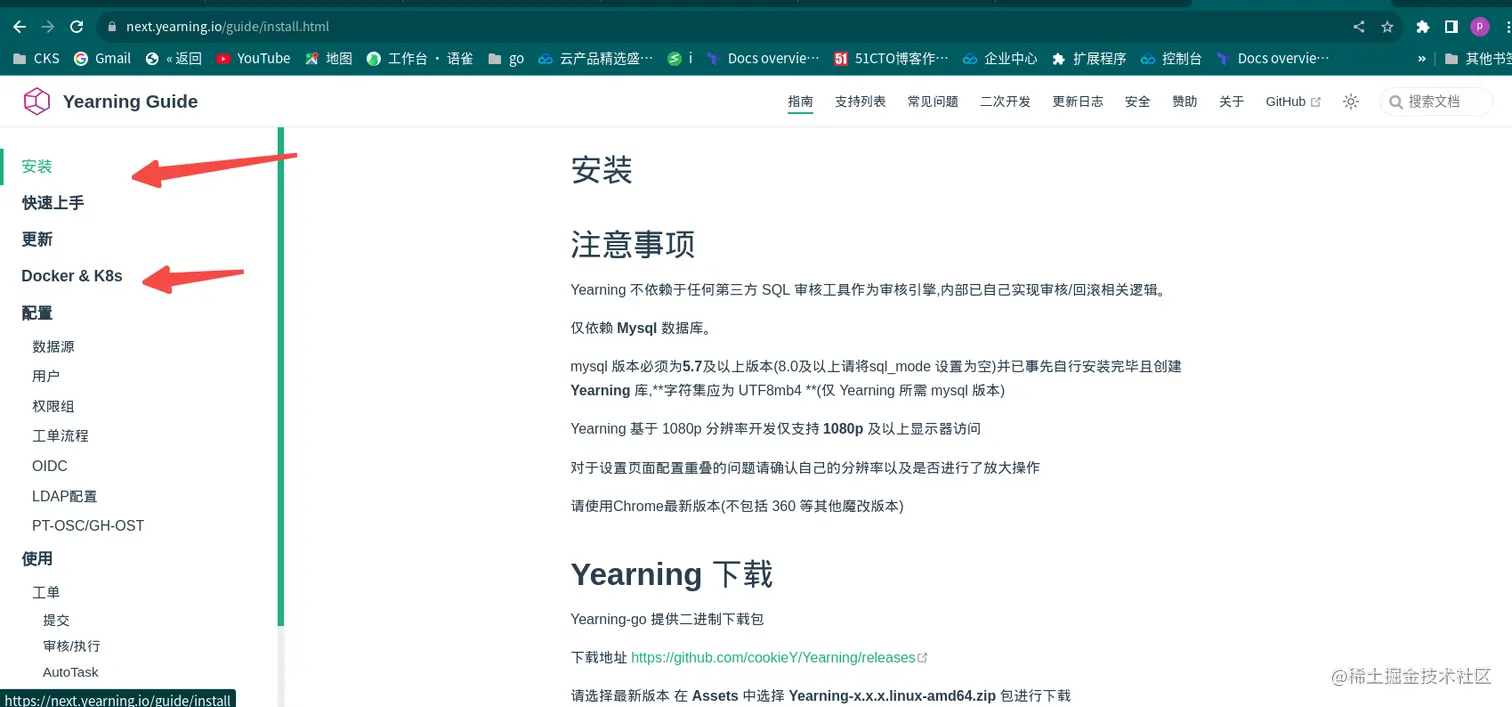The height and width of the screenshot is (707, 1512).
Task: Open the go bookmark folder
Action: pos(506,59)
